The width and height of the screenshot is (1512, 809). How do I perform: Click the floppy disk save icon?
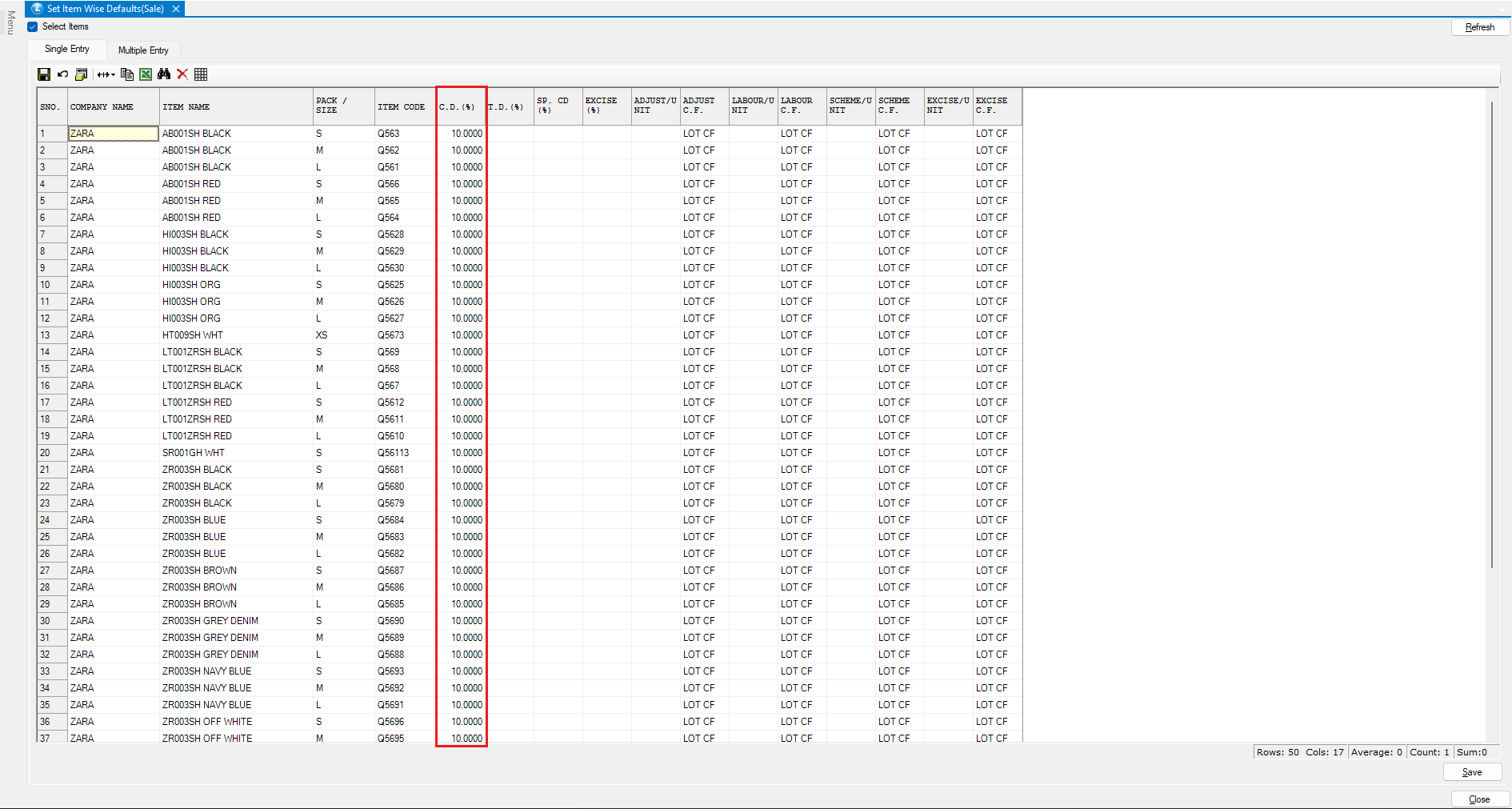pyautogui.click(x=44, y=74)
